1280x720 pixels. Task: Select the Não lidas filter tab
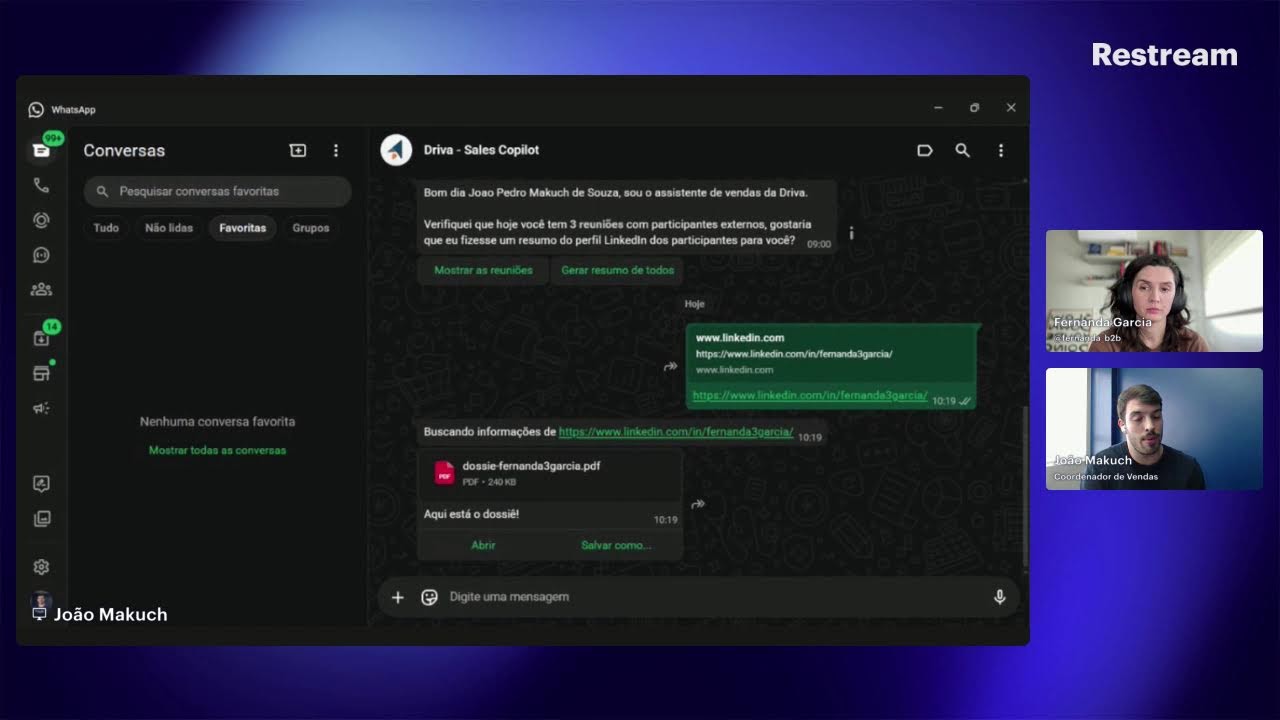[169, 228]
